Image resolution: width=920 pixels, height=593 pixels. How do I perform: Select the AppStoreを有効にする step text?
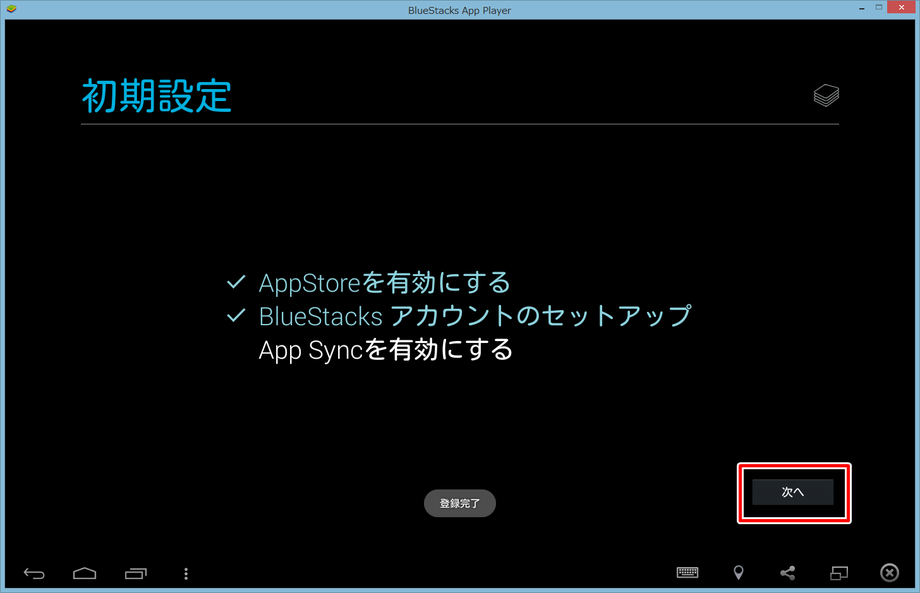tap(384, 283)
